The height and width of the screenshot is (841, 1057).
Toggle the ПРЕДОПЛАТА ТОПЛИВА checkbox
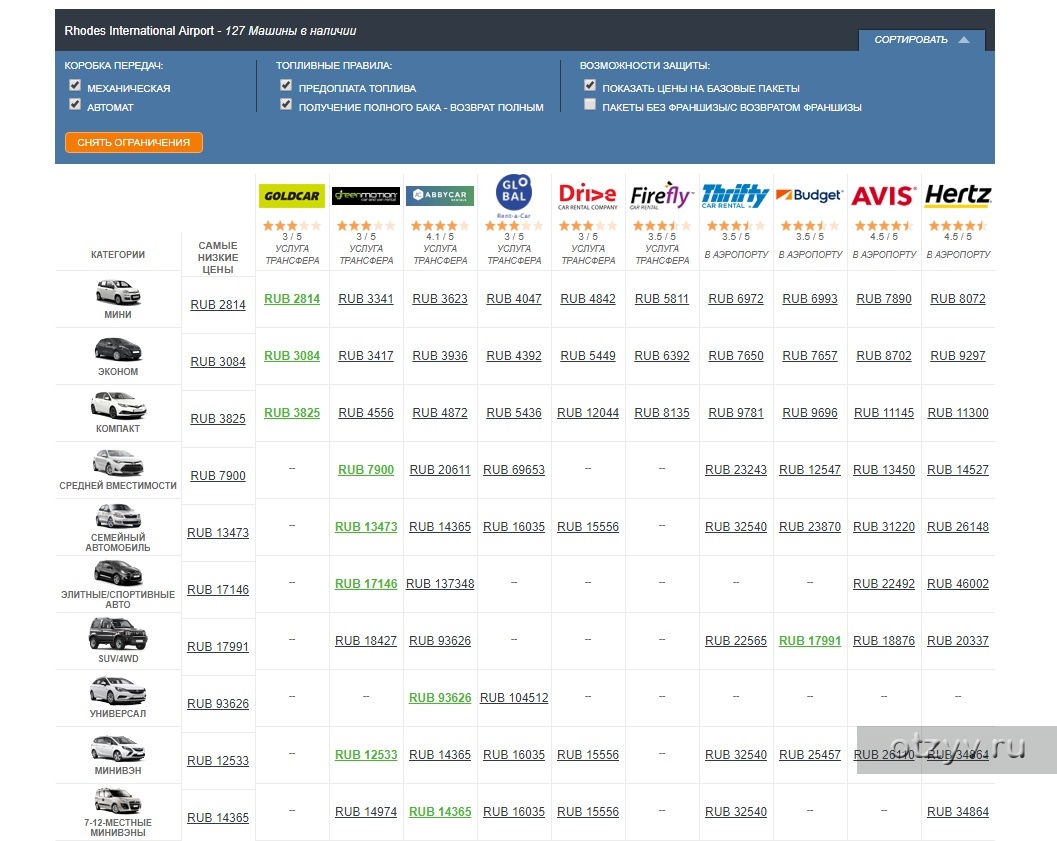pyautogui.click(x=286, y=86)
